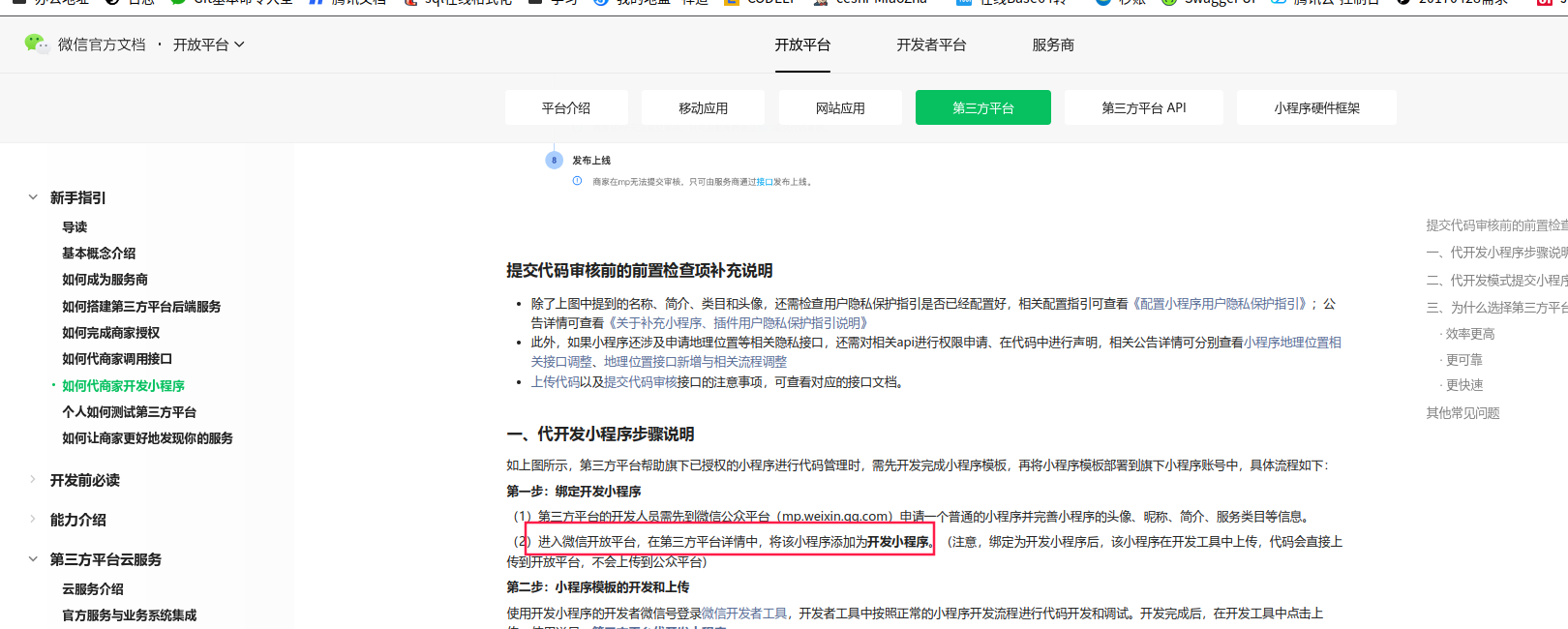The image size is (1568, 629).
Task: Select the 第三方平台 API category button
Action: 1144,107
